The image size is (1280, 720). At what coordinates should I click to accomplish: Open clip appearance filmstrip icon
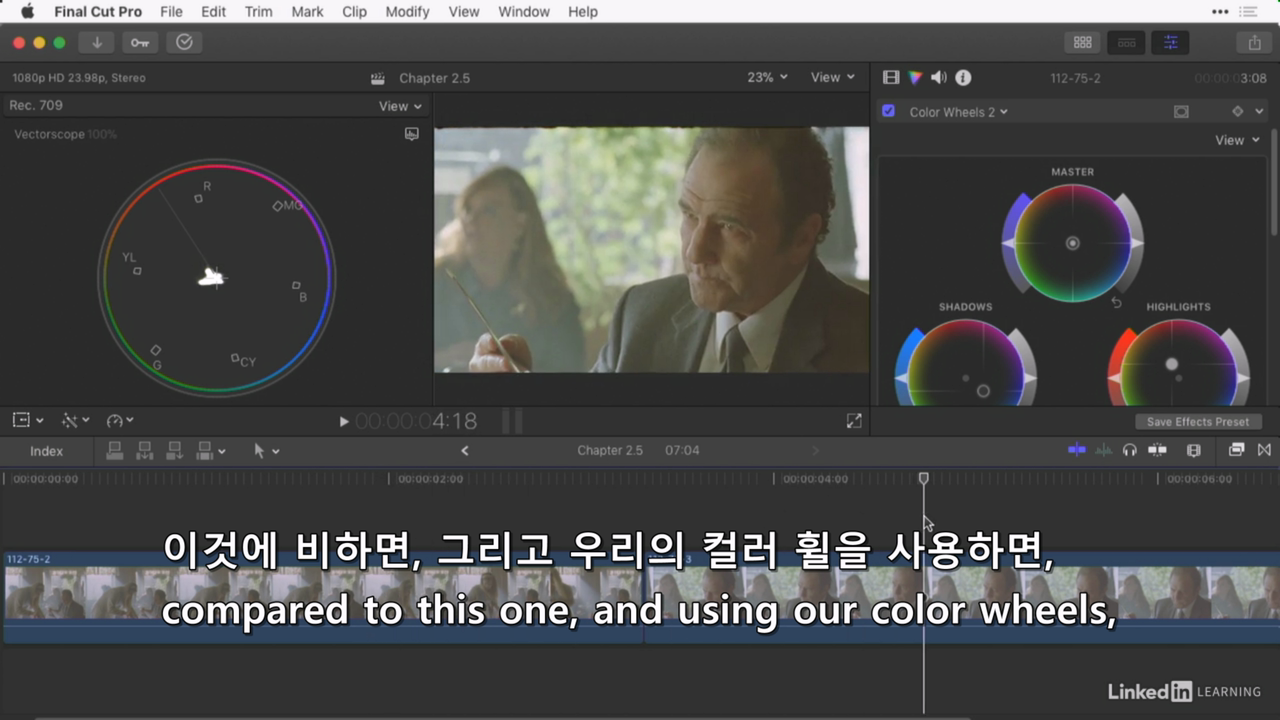point(1193,450)
